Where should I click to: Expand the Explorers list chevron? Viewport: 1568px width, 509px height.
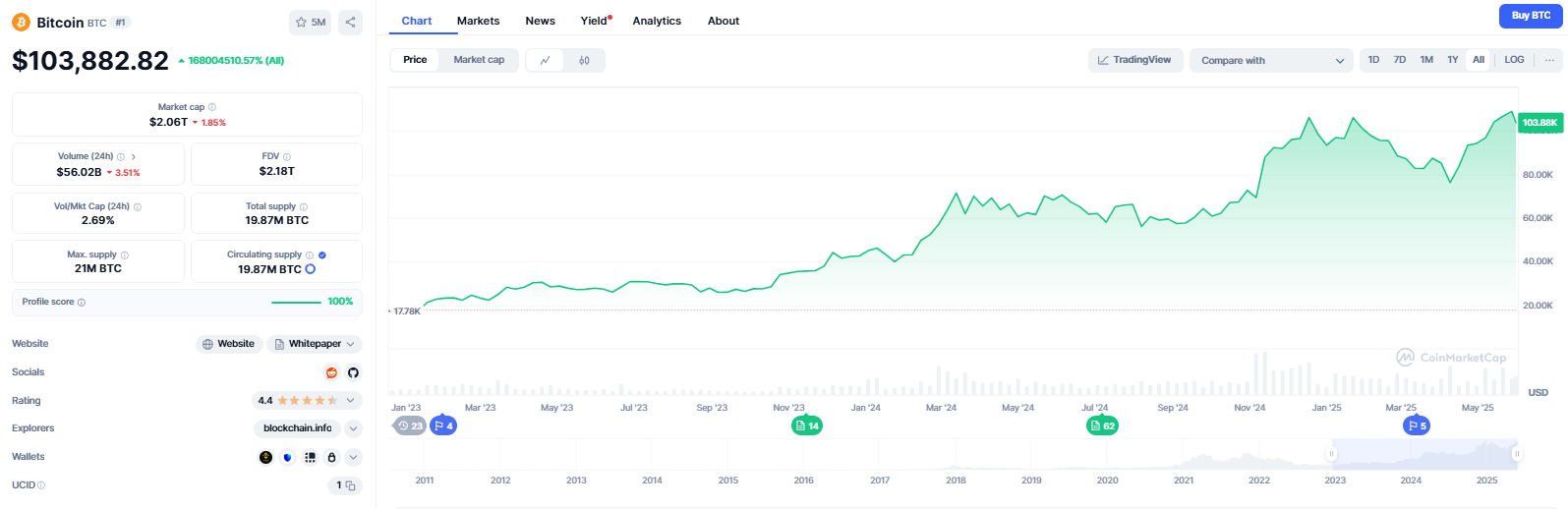point(354,428)
